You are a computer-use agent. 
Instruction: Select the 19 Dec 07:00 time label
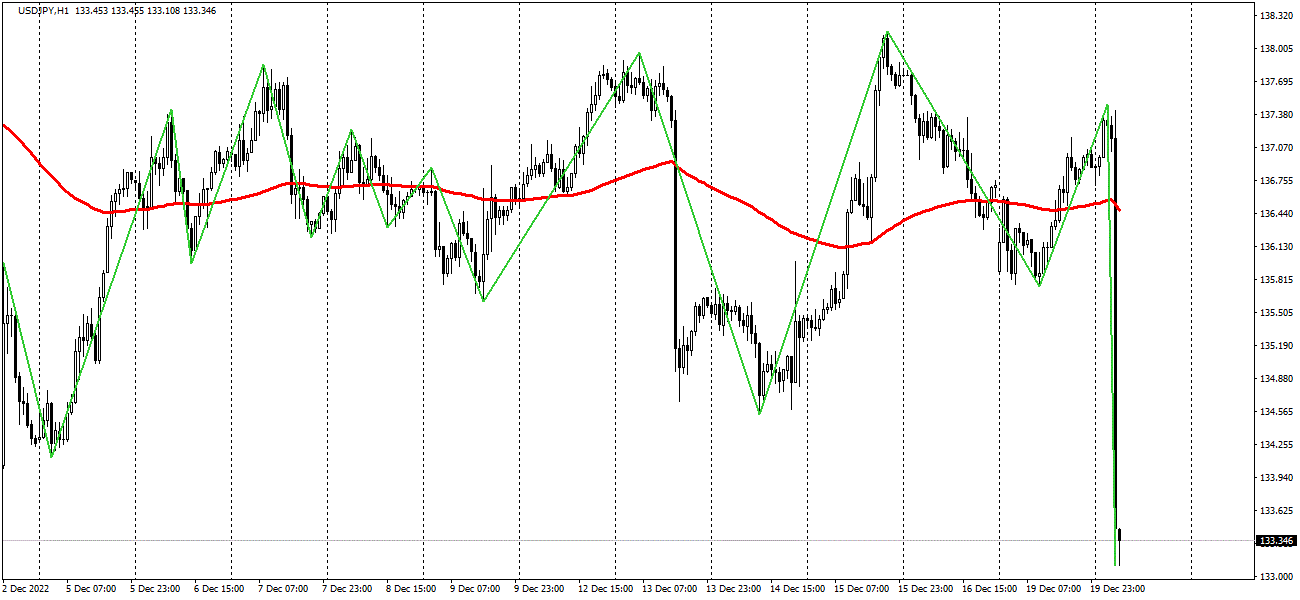(x=1054, y=589)
